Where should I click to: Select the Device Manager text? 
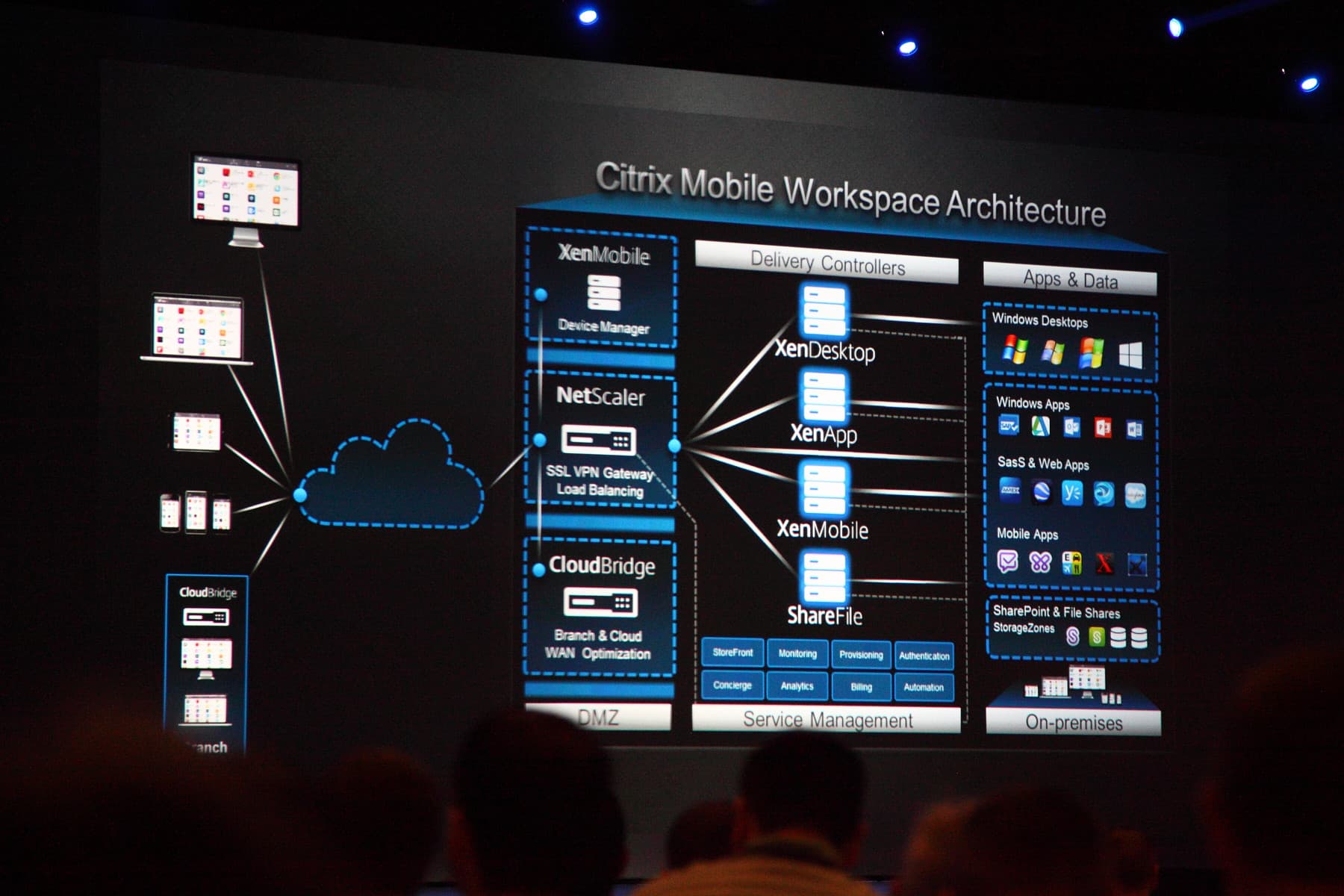603,326
